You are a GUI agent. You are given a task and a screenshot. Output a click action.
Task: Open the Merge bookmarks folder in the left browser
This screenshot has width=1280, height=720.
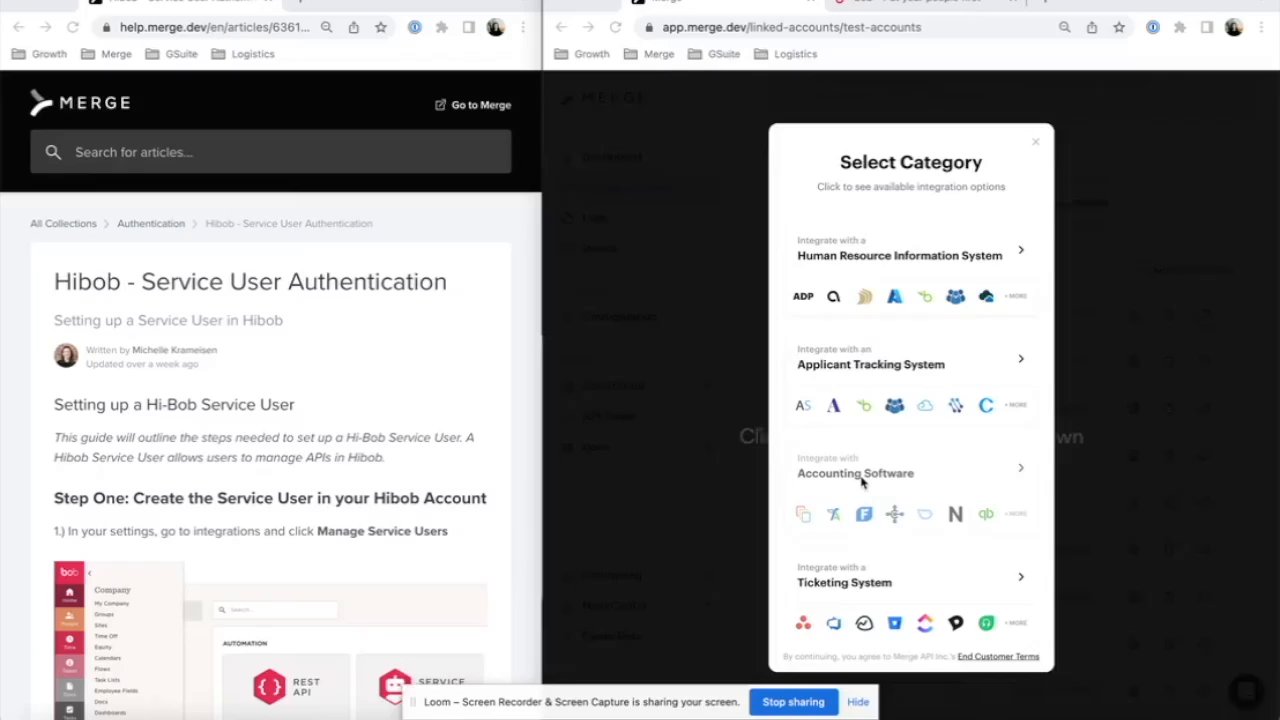106,54
